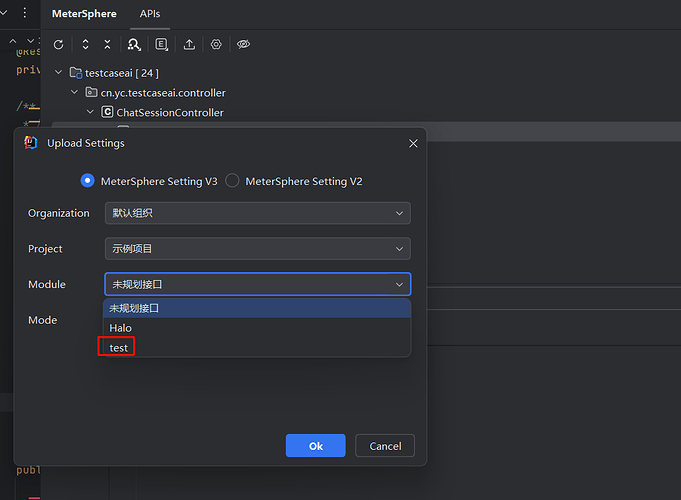
Task: Select MeterSphere Setting V3 radio button
Action: (88, 181)
